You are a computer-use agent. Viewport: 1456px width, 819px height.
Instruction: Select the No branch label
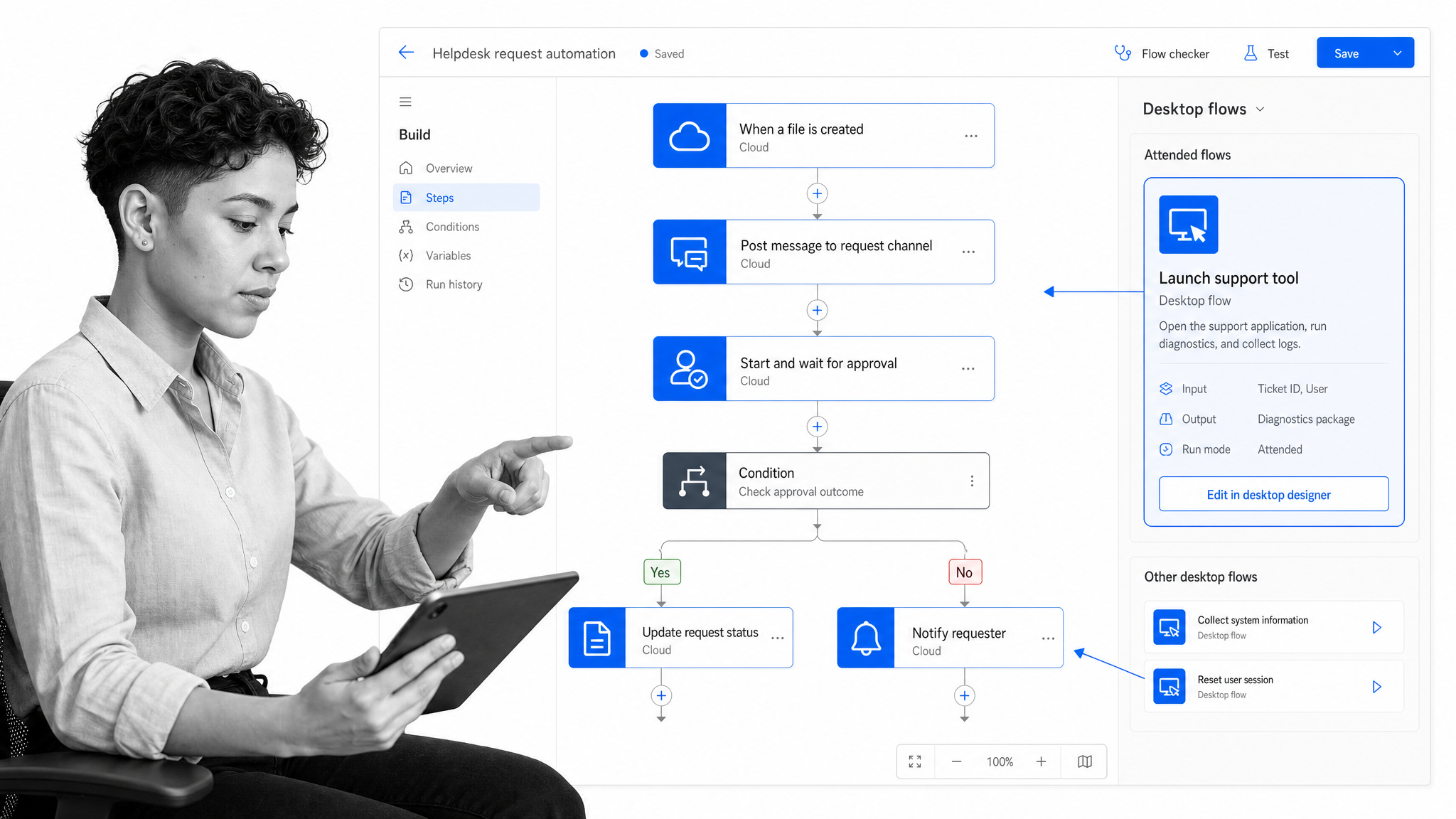965,572
